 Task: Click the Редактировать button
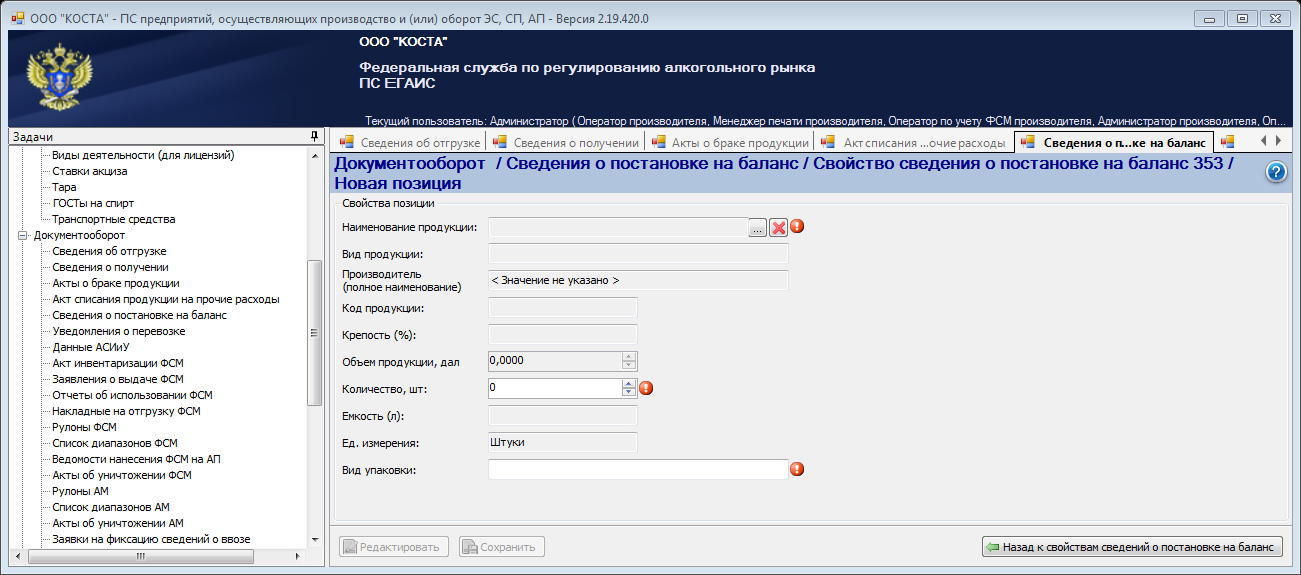point(394,547)
